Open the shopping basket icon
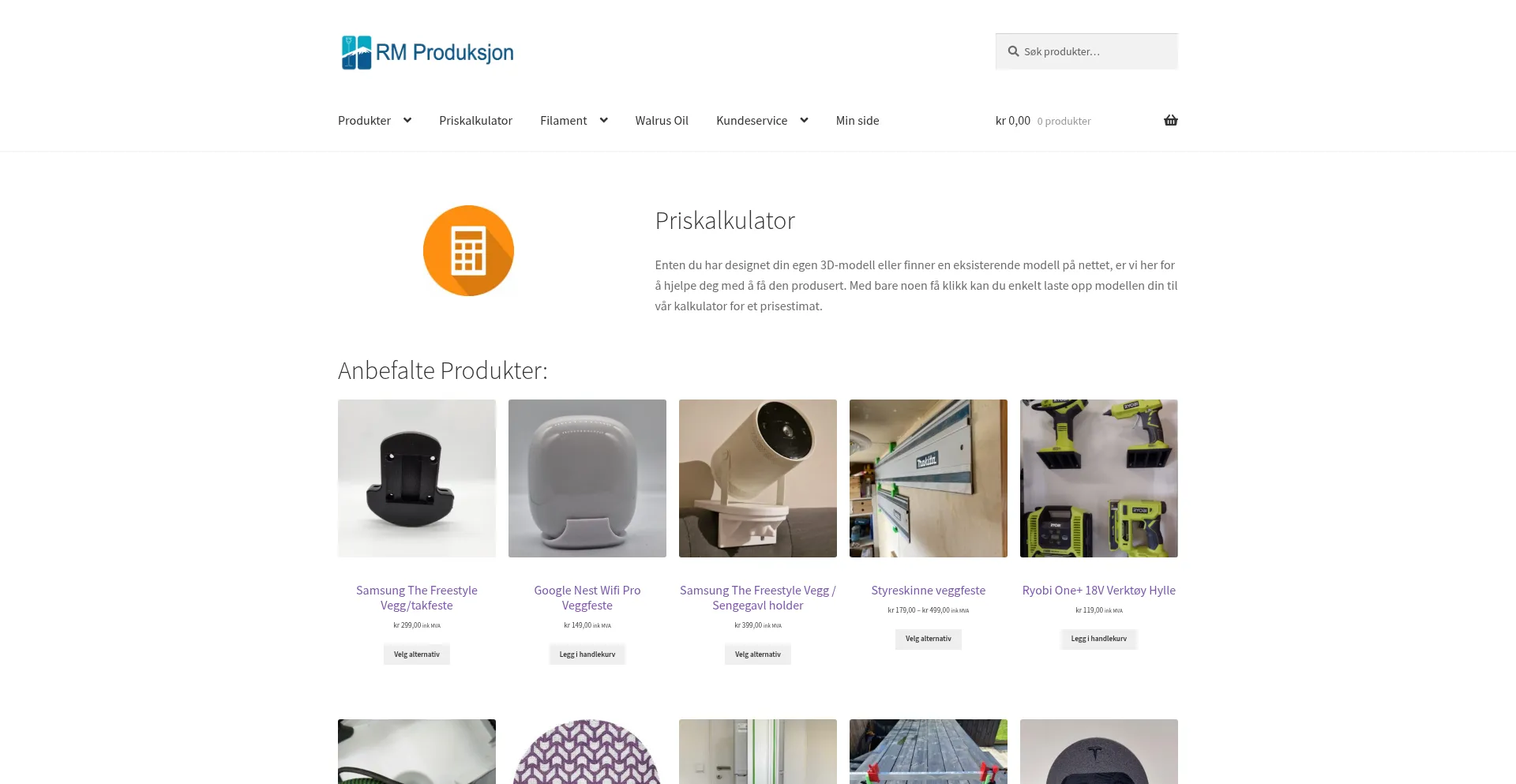The height and width of the screenshot is (784, 1516). [1170, 121]
